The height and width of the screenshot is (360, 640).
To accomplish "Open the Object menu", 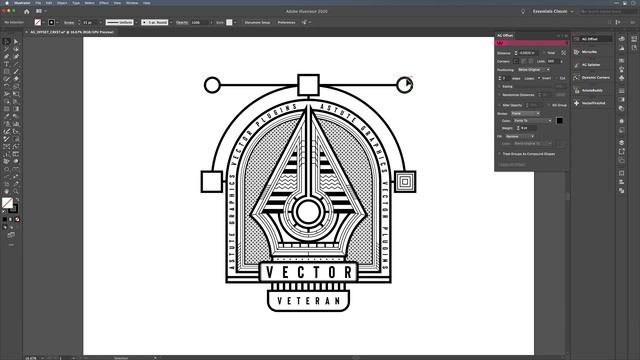I will [62, 3].
